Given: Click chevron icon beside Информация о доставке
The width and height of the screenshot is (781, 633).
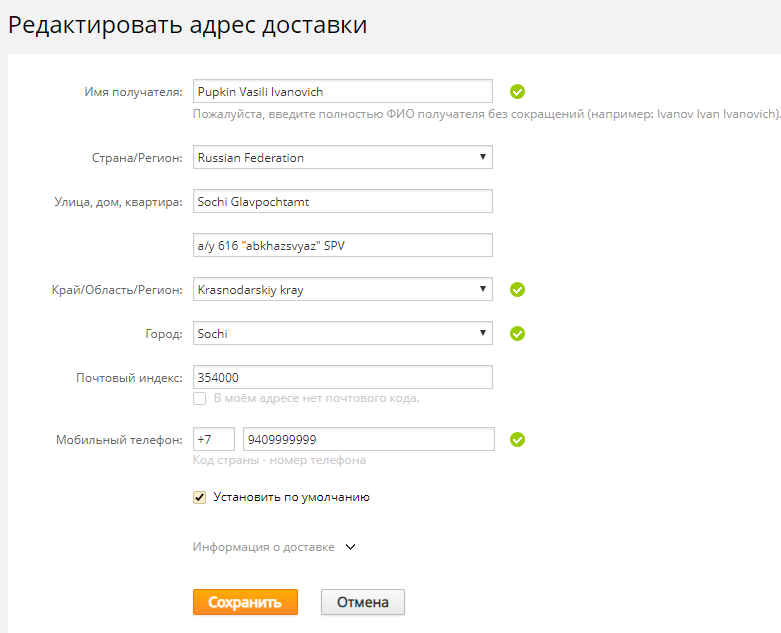Looking at the screenshot, I should tap(351, 547).
